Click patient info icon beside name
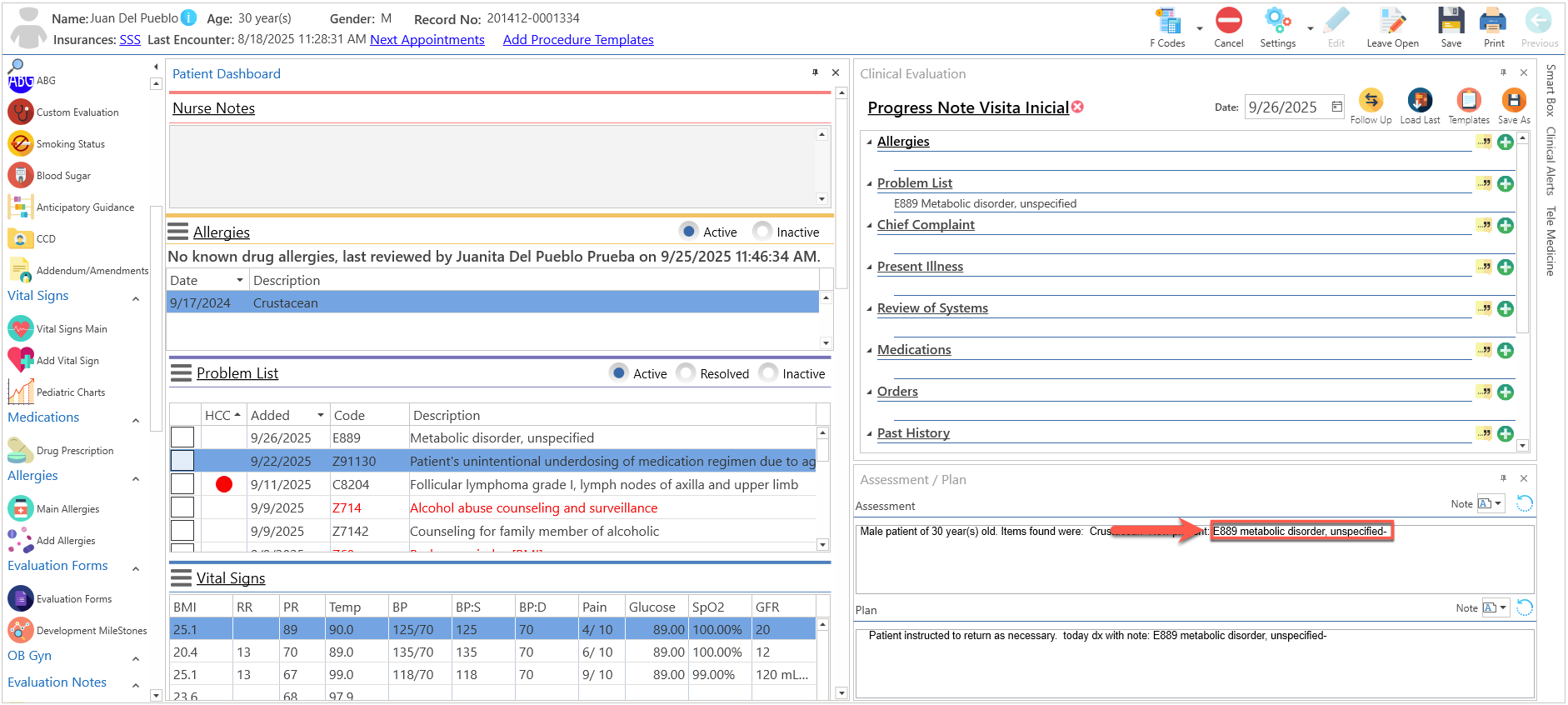Image resolution: width=1568 pixels, height=705 pixels. 189,17
